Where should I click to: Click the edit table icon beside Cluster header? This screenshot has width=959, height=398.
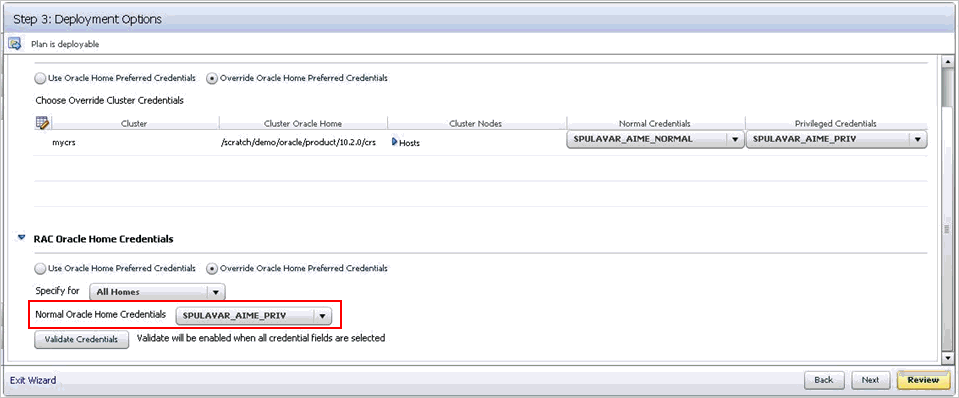coord(42,123)
